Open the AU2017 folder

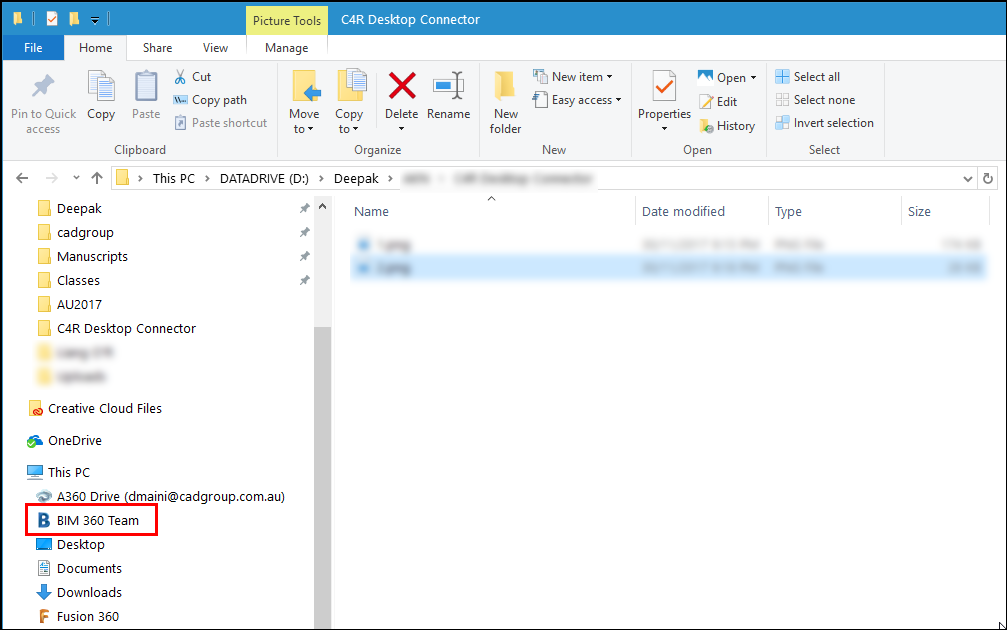pyautogui.click(x=69, y=304)
